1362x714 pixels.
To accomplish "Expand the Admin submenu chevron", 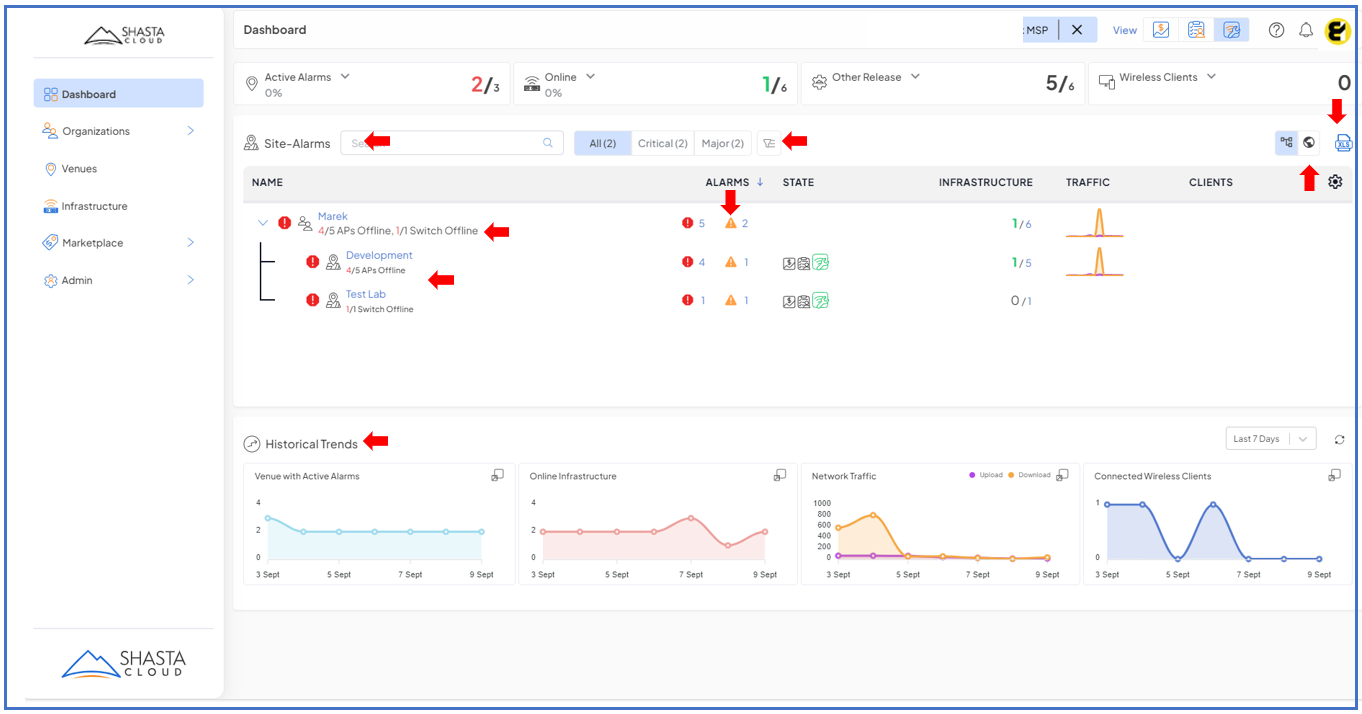I will 190,281.
